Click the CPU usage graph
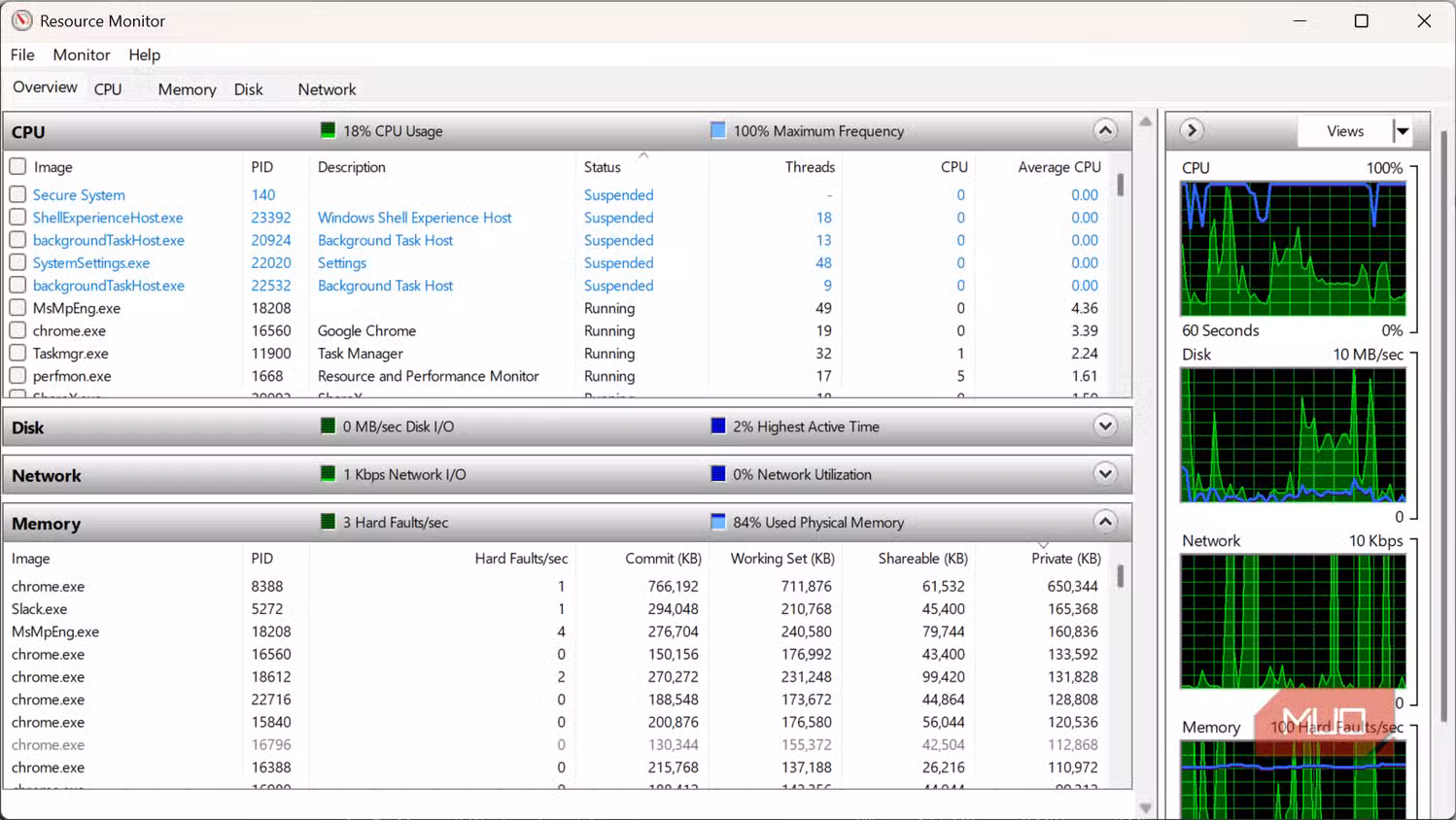Image resolution: width=1456 pixels, height=820 pixels. pos(1293,249)
